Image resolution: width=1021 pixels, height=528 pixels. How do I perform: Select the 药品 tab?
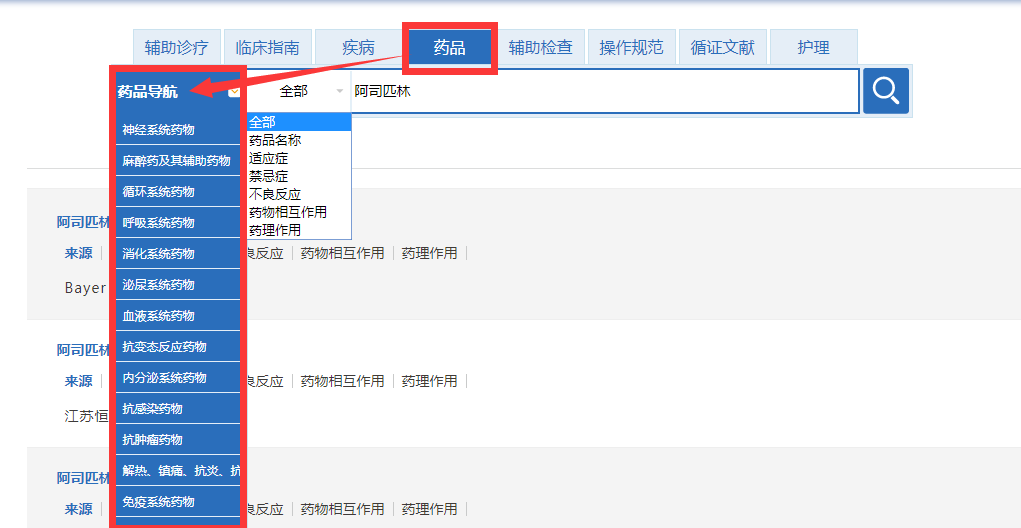coord(449,48)
